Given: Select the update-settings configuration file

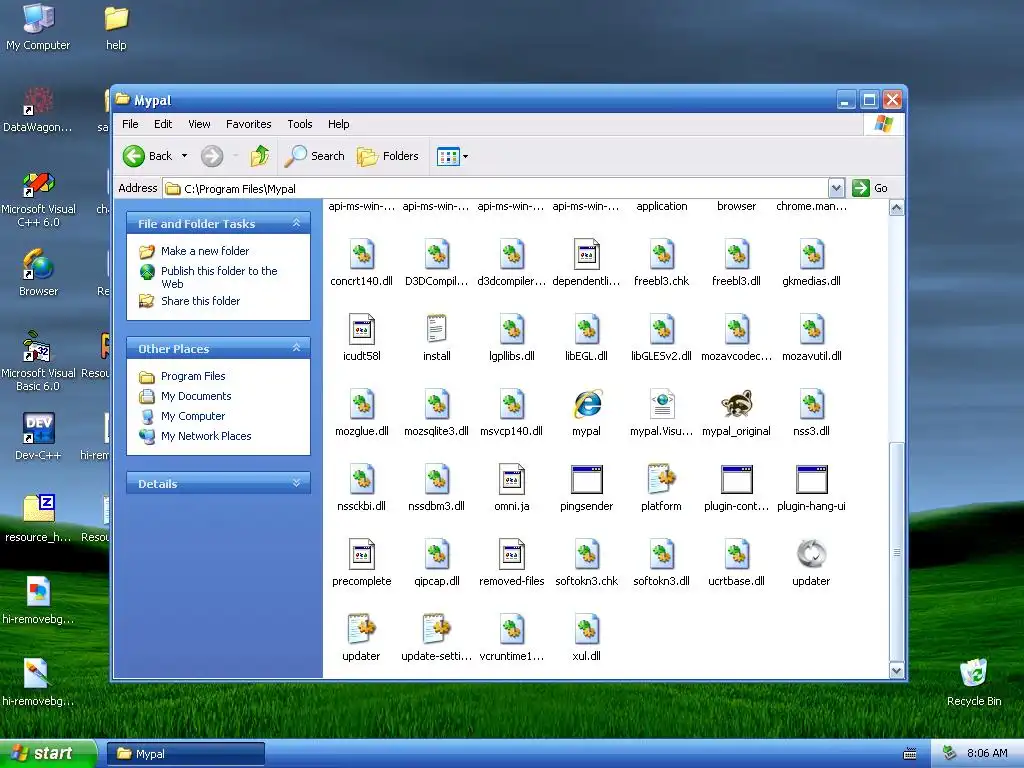Looking at the screenshot, I should [x=436, y=639].
